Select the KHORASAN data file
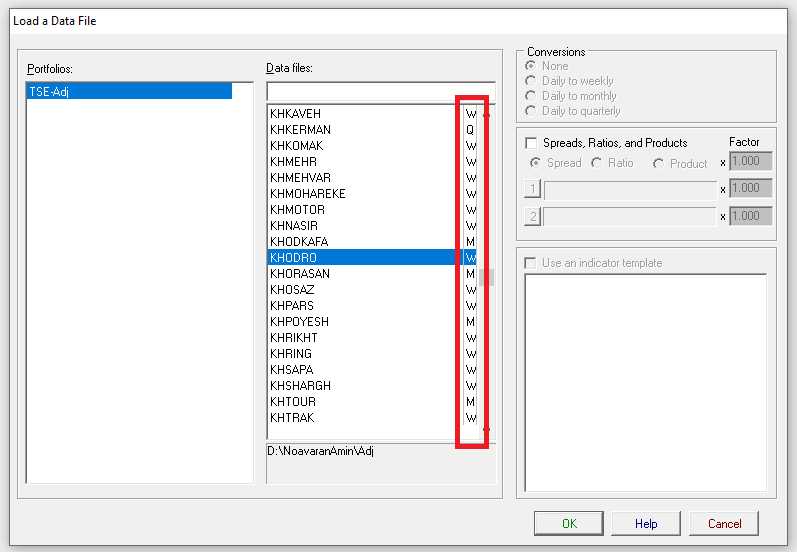 (x=373, y=274)
